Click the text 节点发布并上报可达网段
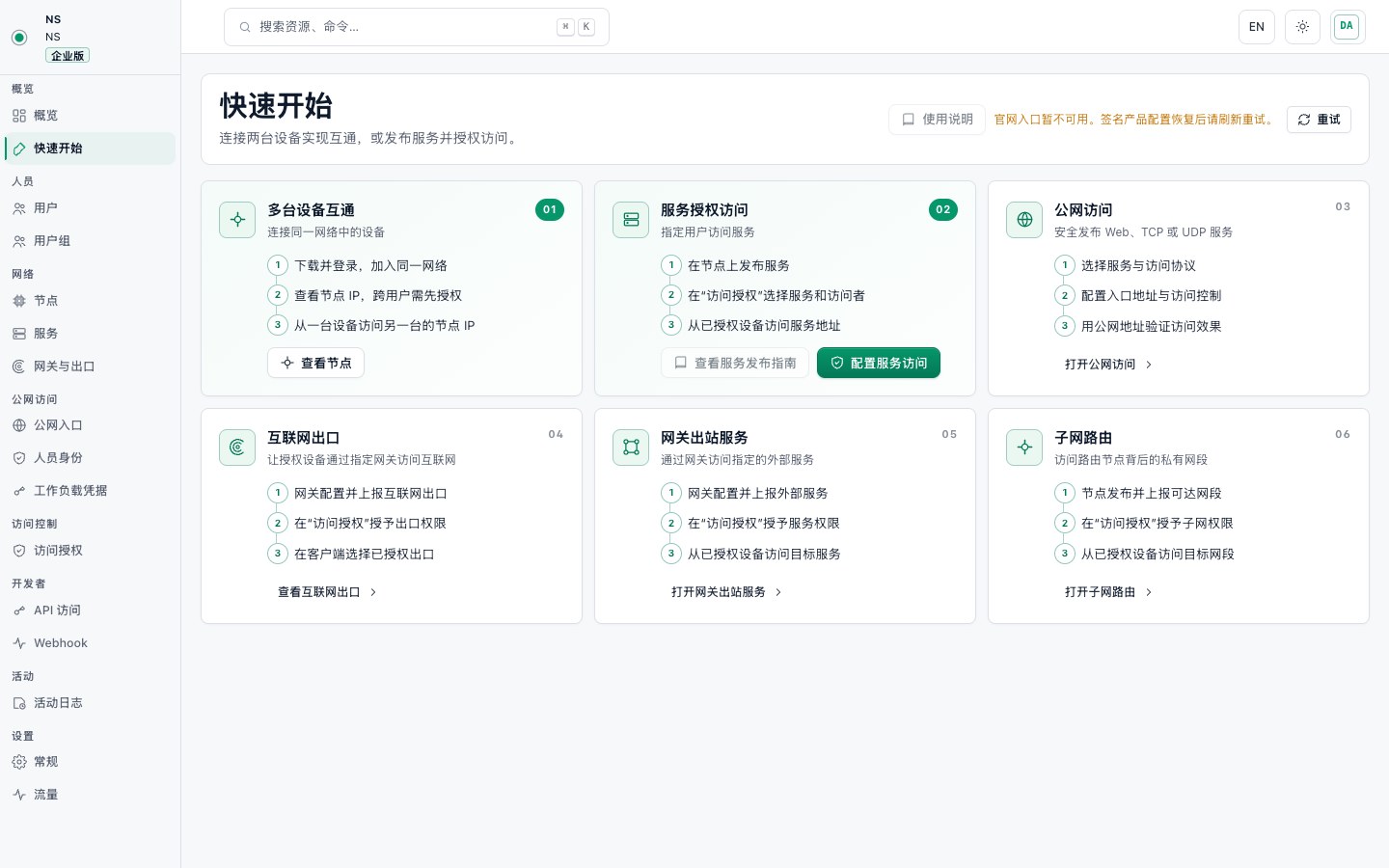This screenshot has width=1389, height=868. (x=1152, y=494)
